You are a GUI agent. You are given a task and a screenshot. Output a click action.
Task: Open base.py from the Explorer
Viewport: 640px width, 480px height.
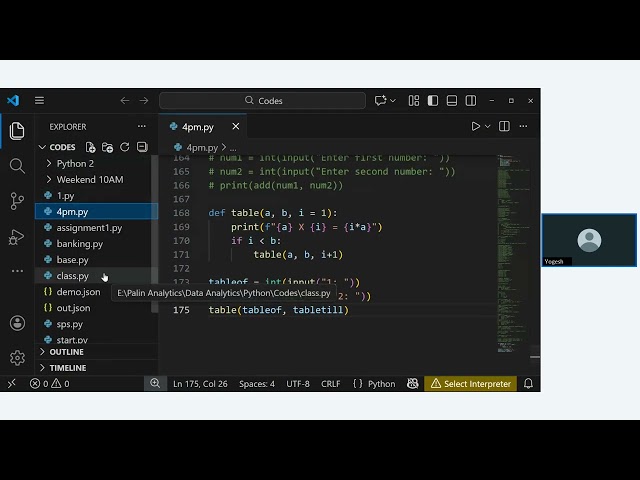click(96, 260)
